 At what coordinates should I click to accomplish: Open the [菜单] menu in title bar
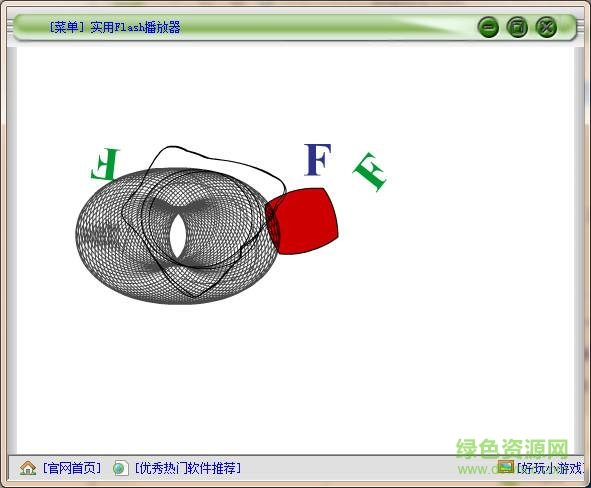coord(68,28)
